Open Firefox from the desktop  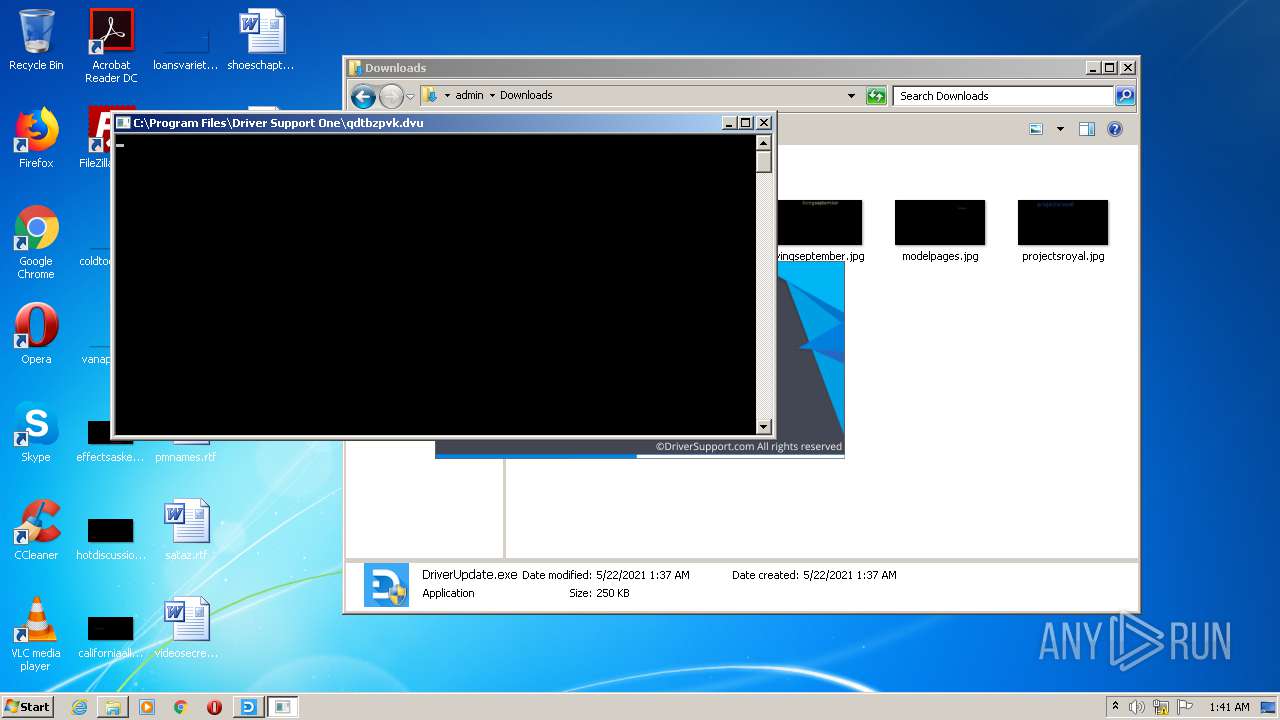pyautogui.click(x=36, y=138)
